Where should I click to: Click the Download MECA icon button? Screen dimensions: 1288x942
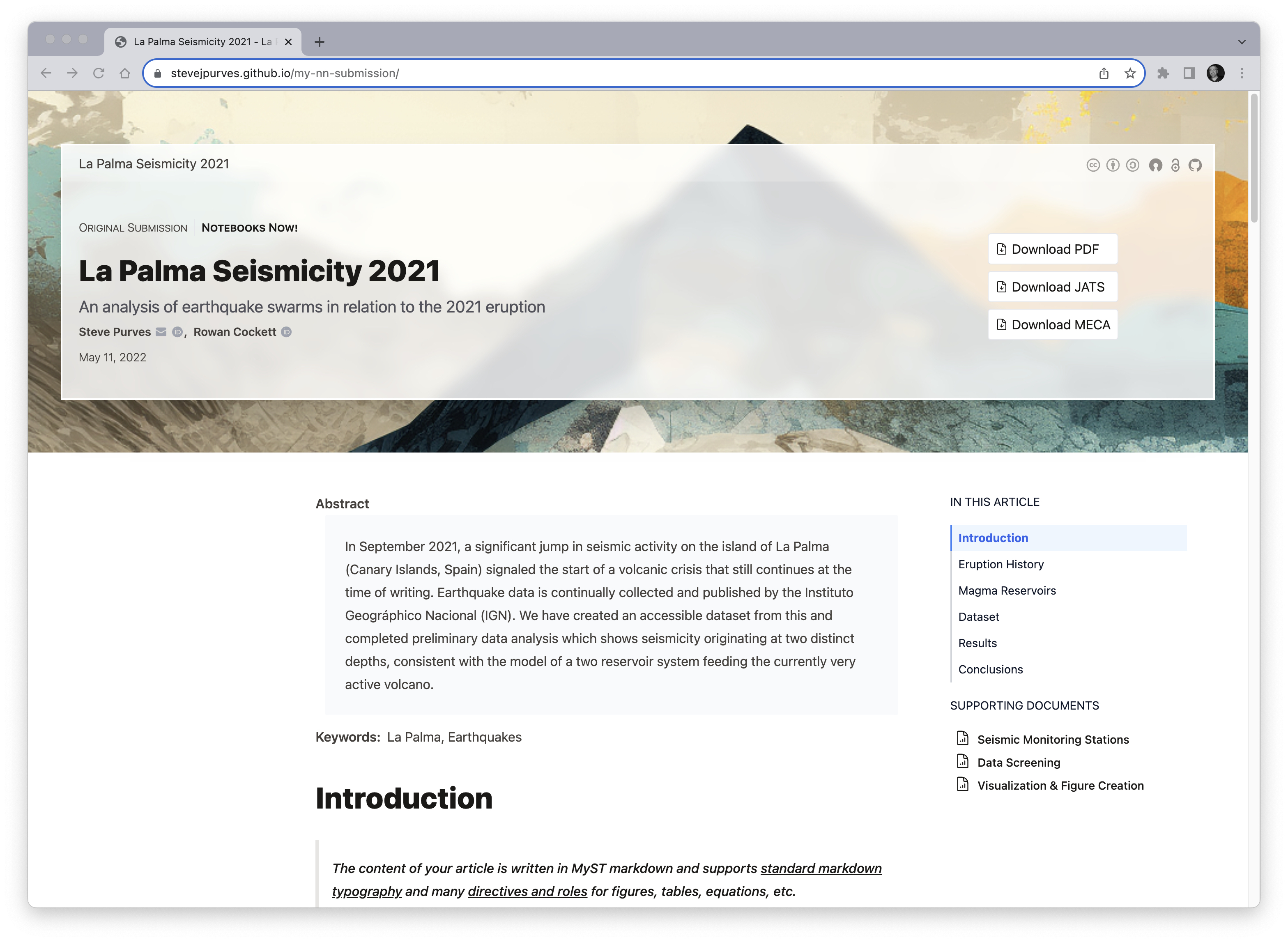coord(1001,324)
